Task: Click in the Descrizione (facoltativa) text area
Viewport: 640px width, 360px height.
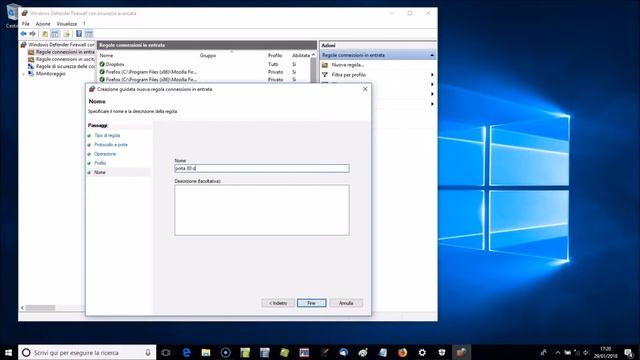Action: [x=262, y=210]
